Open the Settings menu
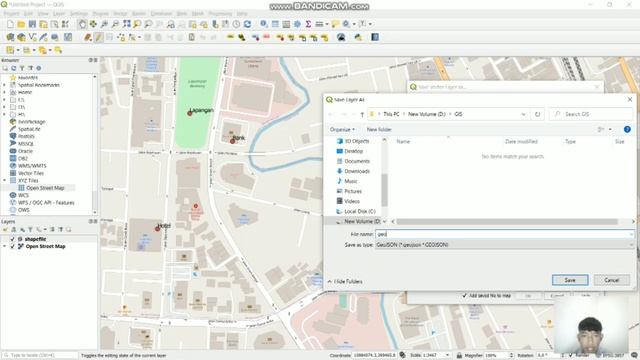The image size is (640, 360). tap(79, 13)
